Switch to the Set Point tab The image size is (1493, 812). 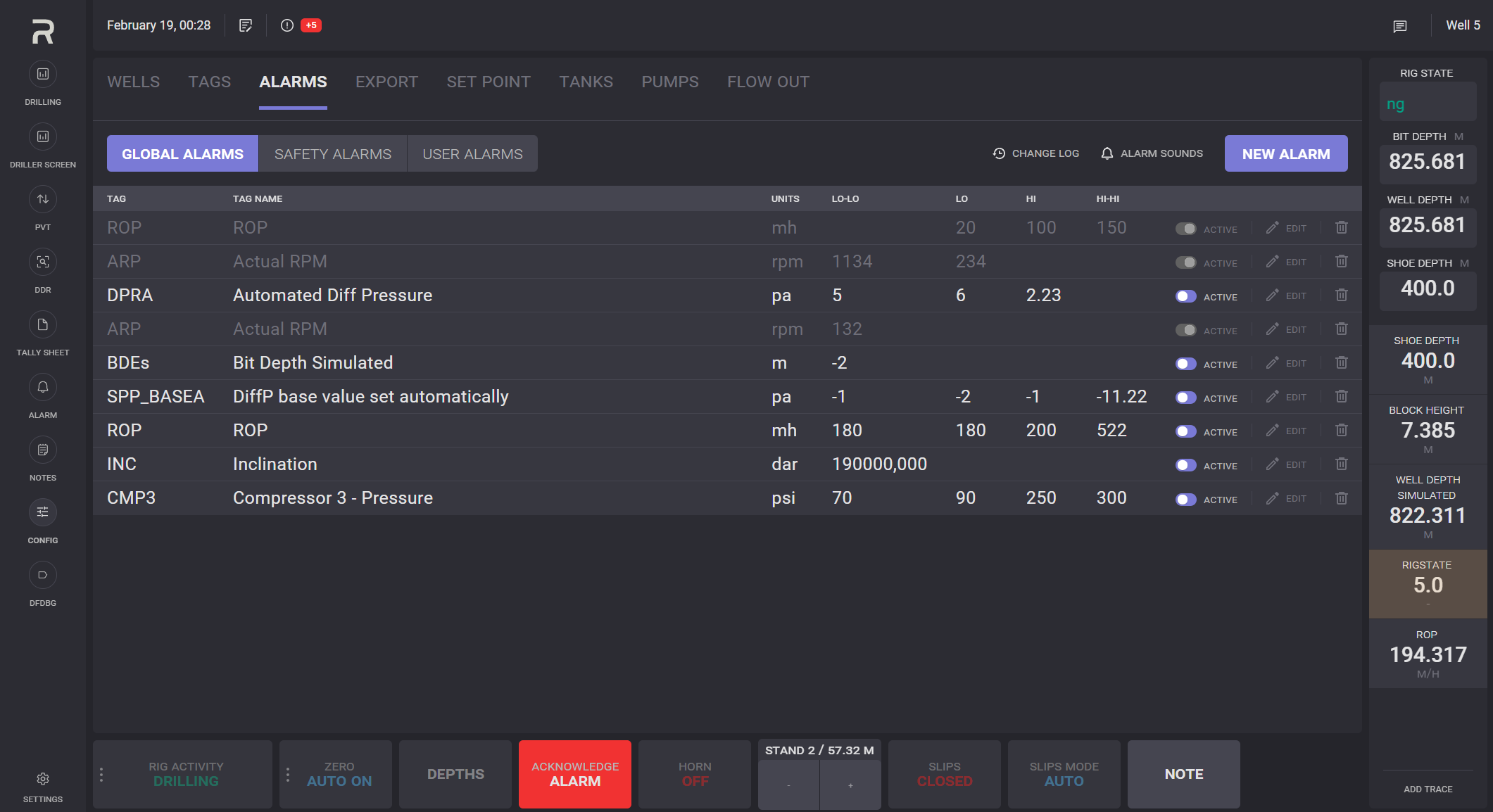(x=489, y=82)
